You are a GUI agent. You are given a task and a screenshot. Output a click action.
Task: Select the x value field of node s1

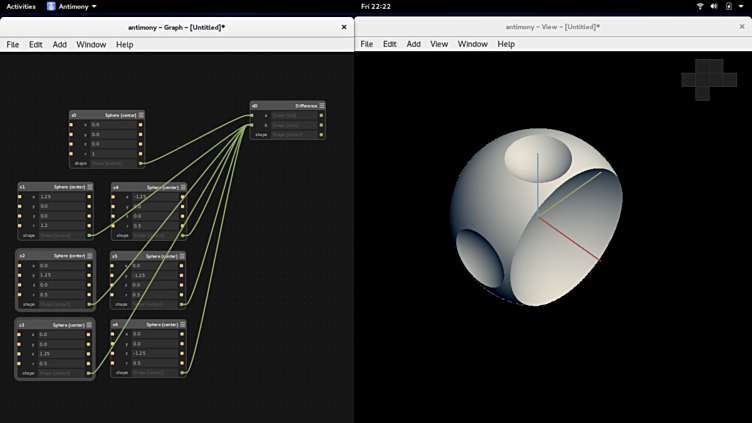(x=62, y=197)
